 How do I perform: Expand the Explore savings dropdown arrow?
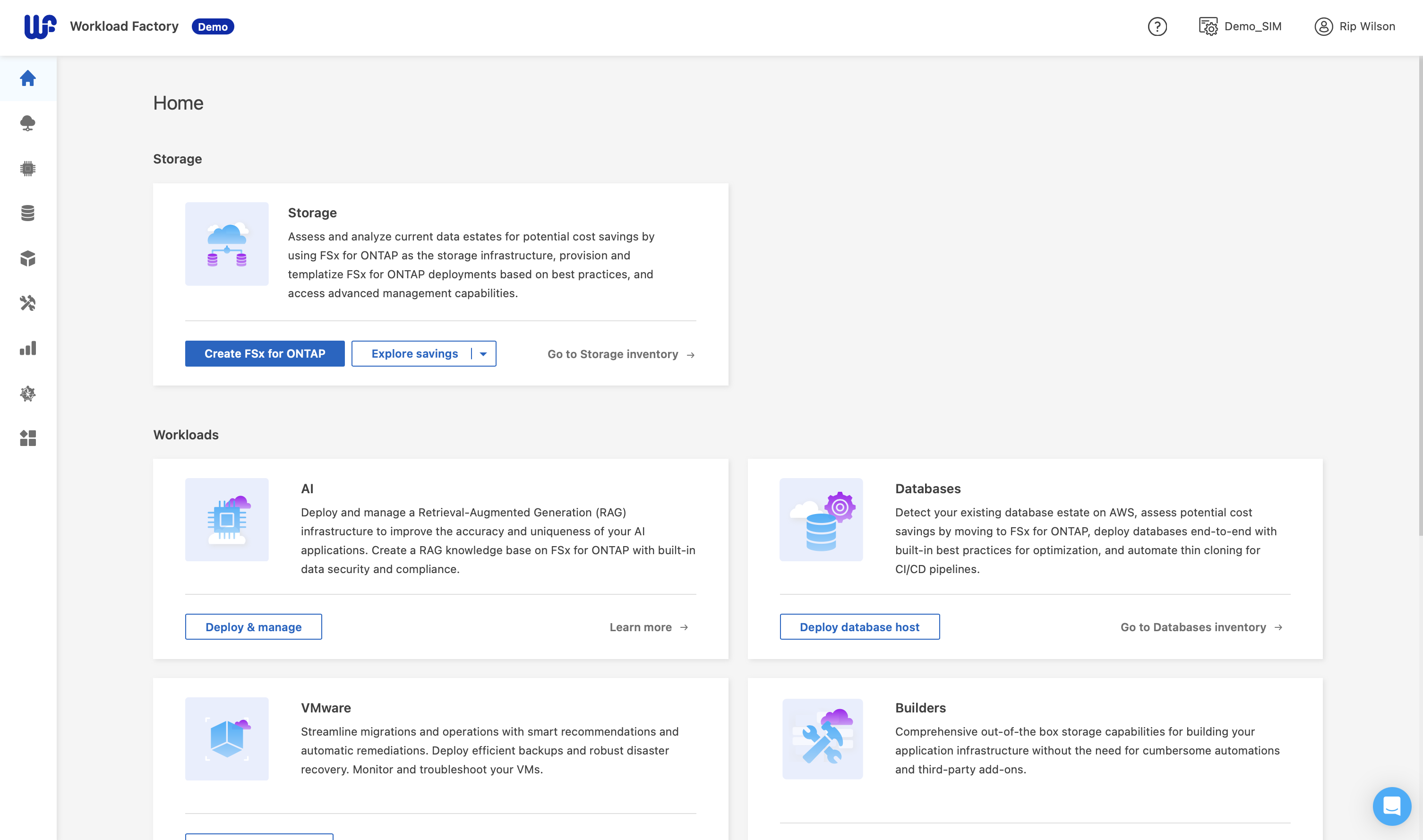[x=483, y=354]
